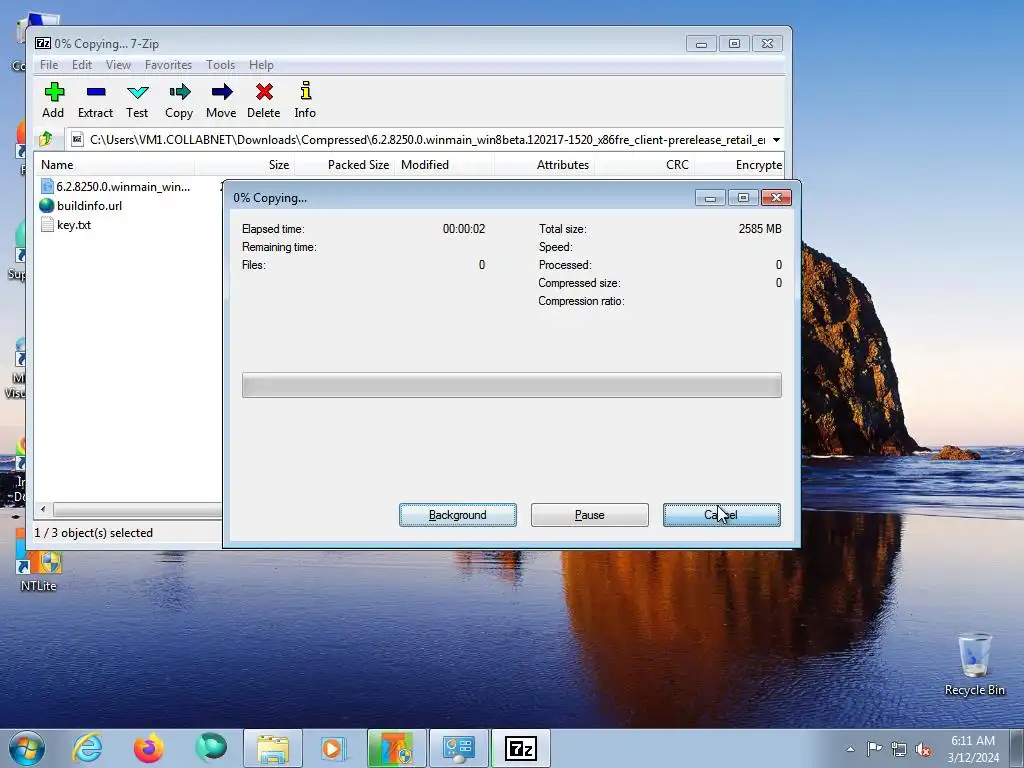Screen dimensions: 1024x768
Task: Open Firefox from the taskbar
Action: (149, 748)
